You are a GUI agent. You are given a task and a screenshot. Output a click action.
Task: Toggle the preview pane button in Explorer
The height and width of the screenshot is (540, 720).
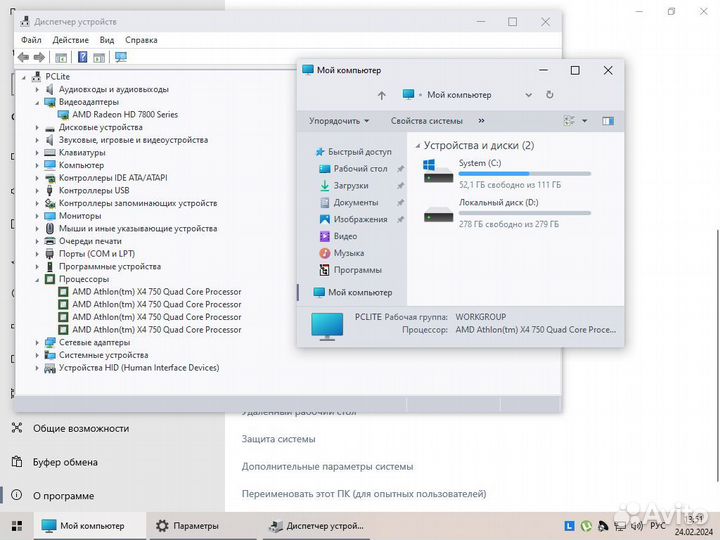click(607, 121)
